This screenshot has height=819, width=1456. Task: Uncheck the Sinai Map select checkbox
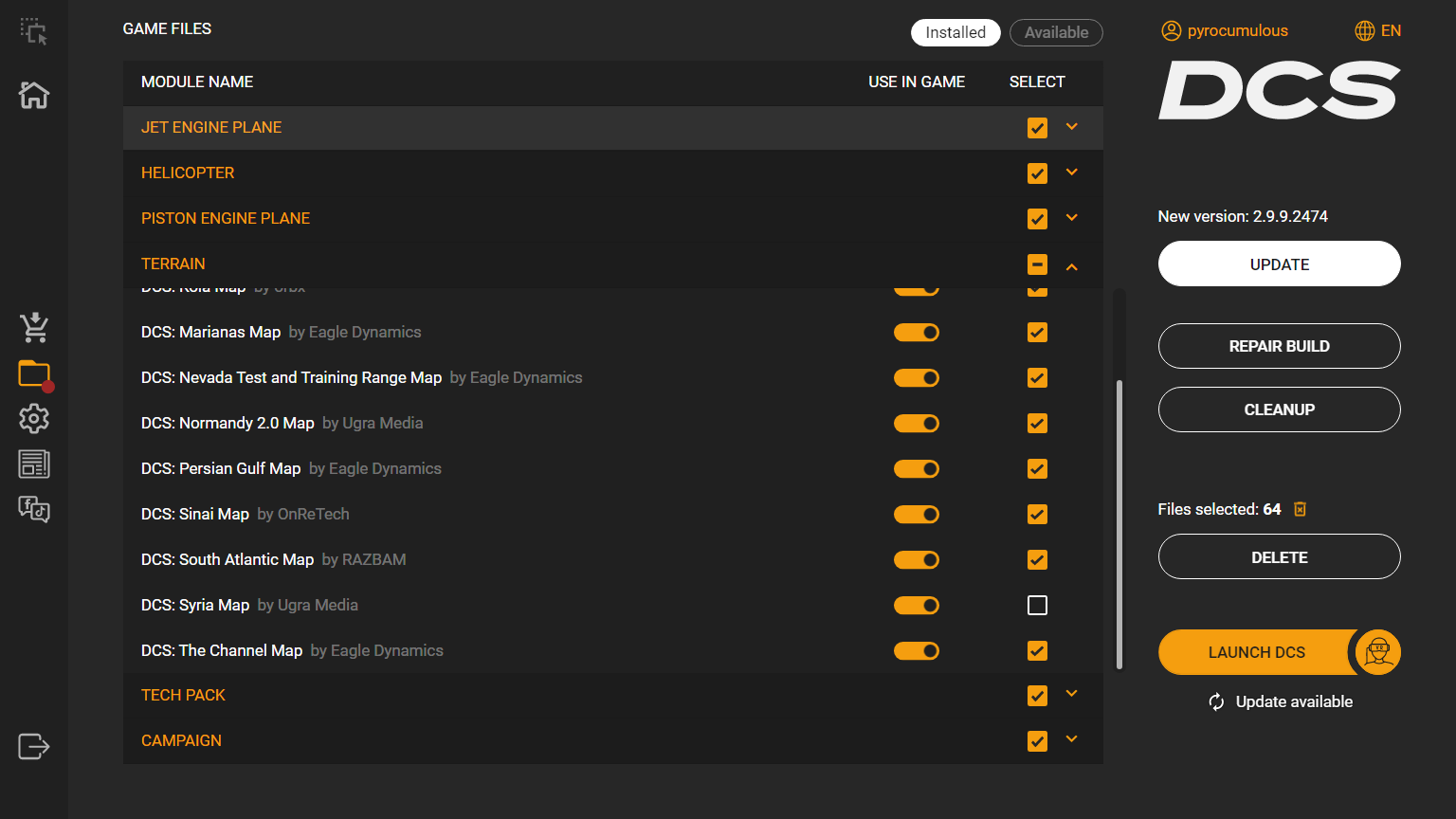click(x=1038, y=514)
